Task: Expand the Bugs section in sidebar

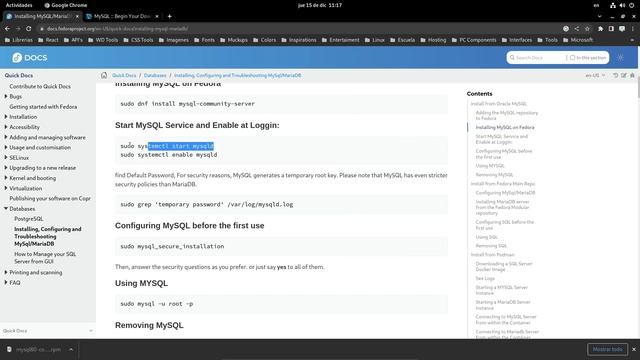Action: (x=6, y=96)
